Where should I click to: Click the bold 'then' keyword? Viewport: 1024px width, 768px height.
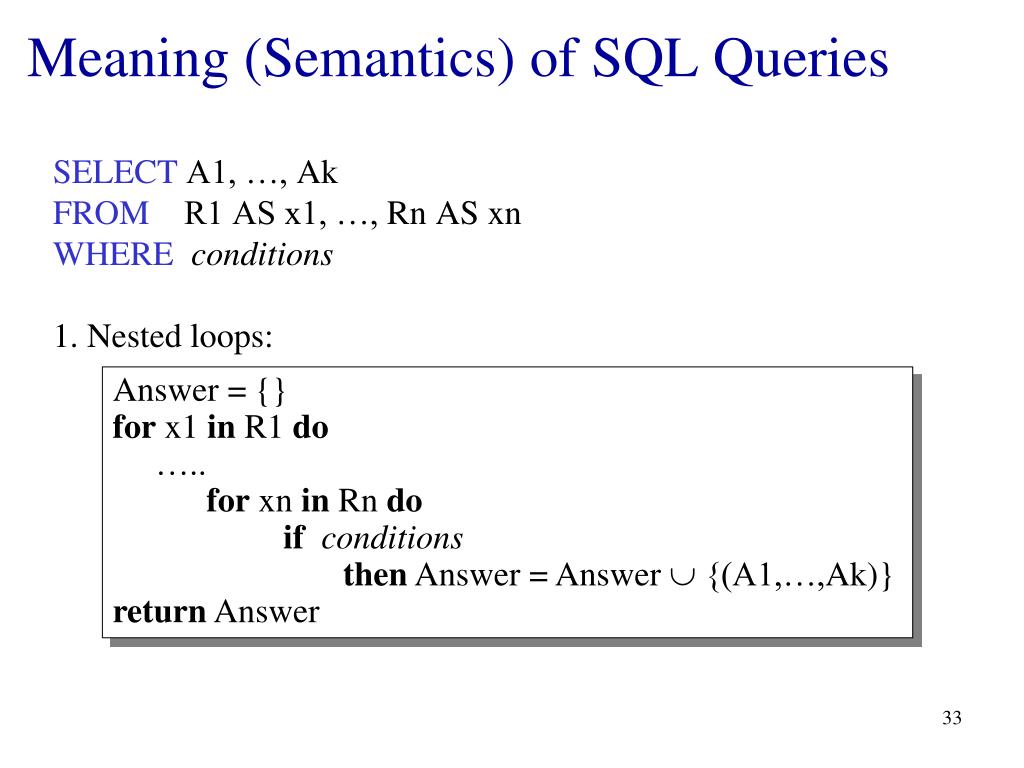tap(375, 575)
